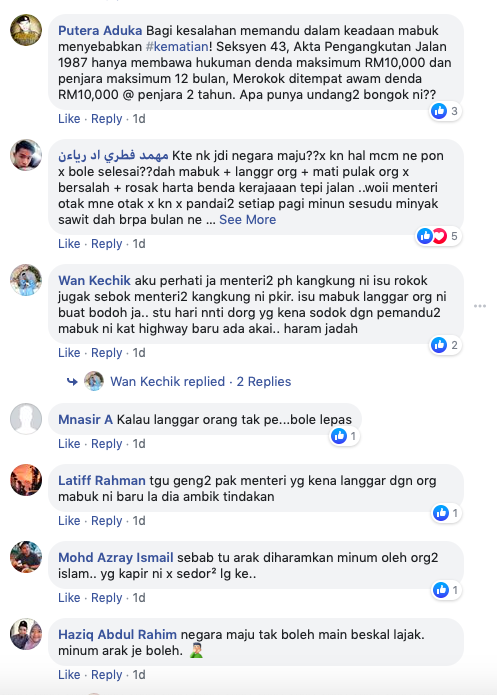
Task: Click the like icon on Latiff Rahman's comment
Action: (441, 513)
